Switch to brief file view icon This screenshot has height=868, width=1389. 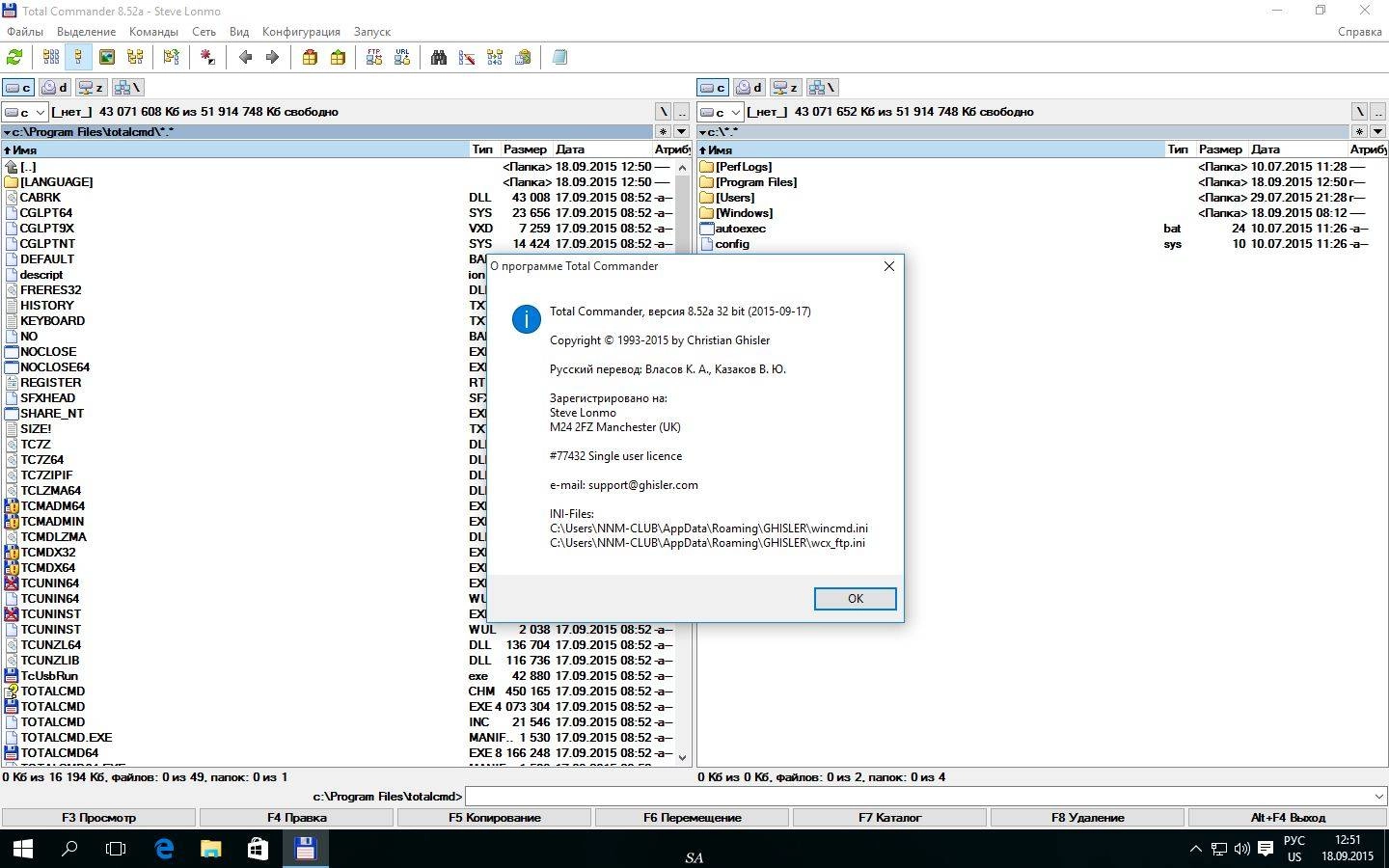coord(50,58)
